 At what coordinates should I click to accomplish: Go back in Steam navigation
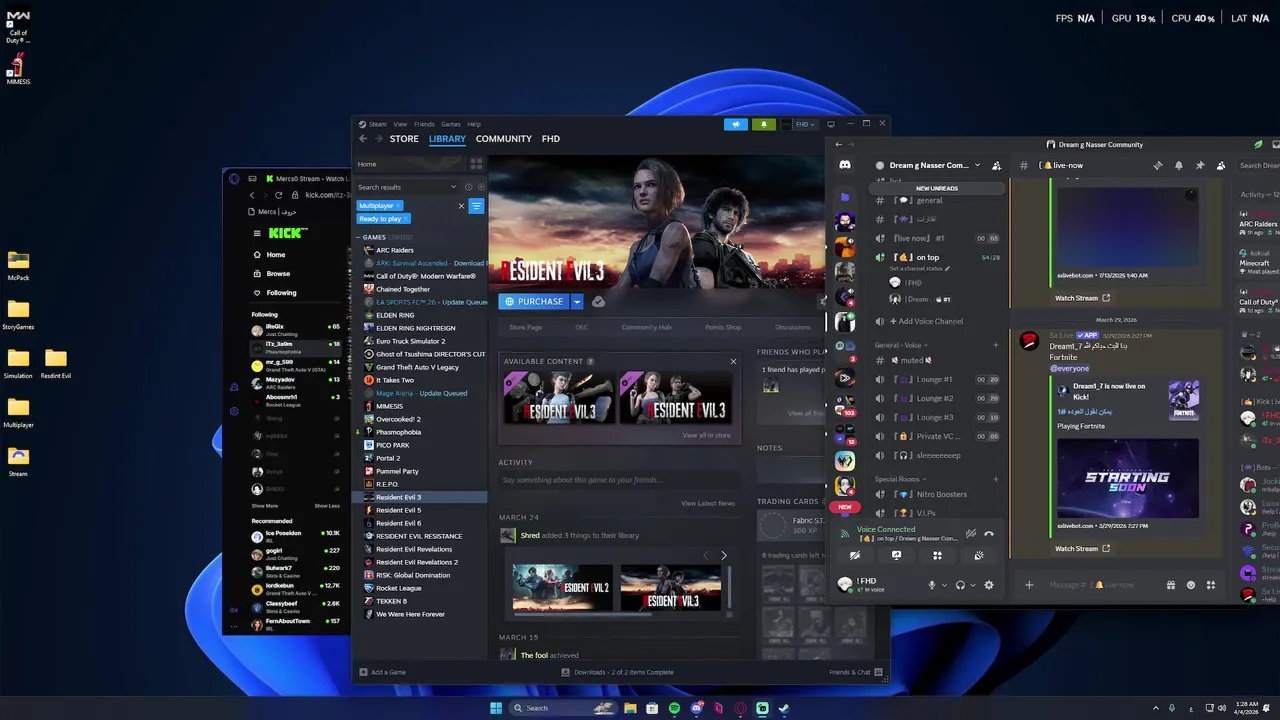click(363, 139)
